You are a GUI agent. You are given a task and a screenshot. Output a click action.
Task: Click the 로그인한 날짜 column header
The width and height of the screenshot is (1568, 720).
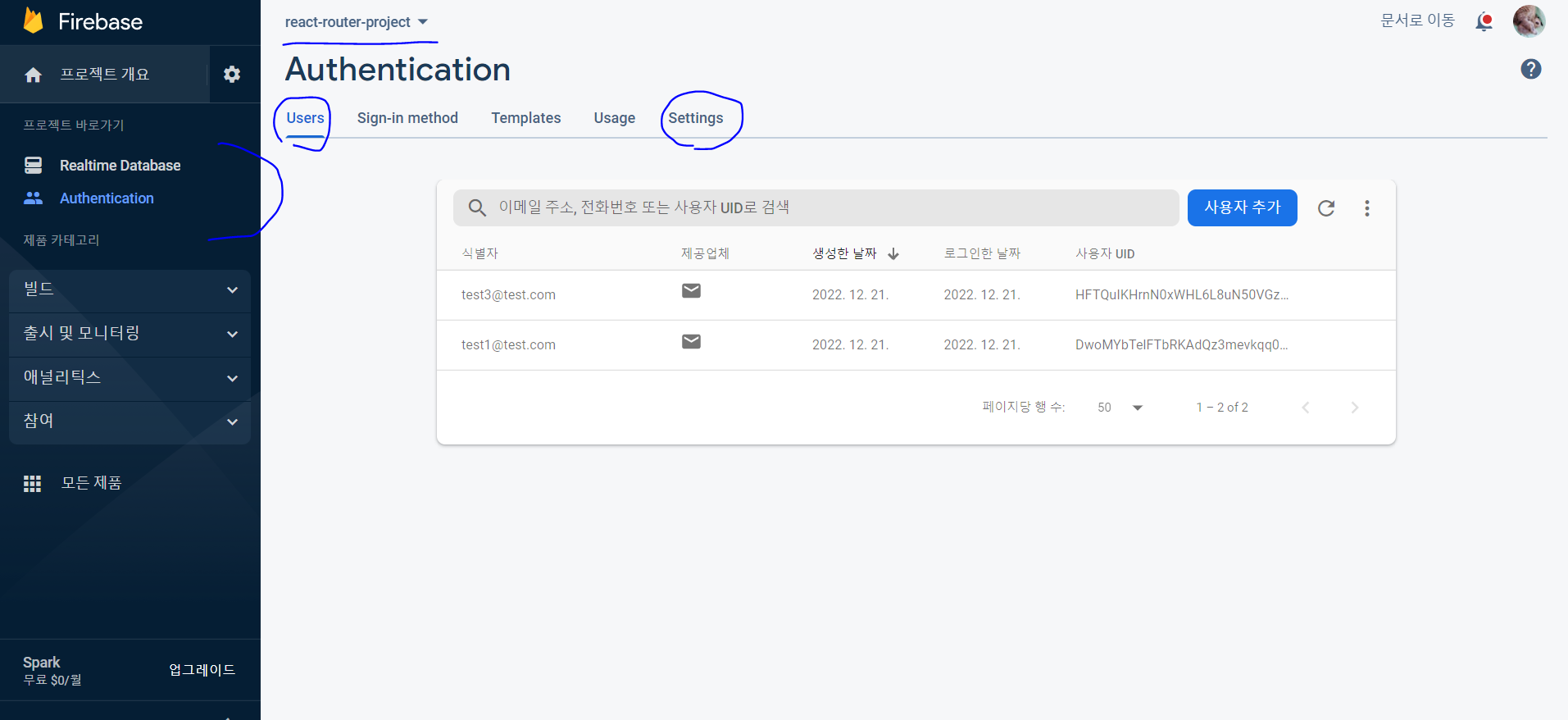point(982,253)
